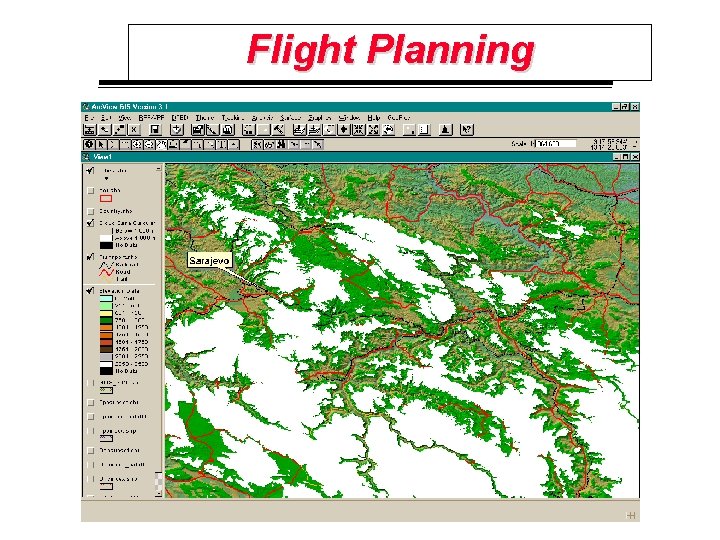Click the Save project floppy disk button
This screenshot has height=540, width=720.
coord(155,130)
